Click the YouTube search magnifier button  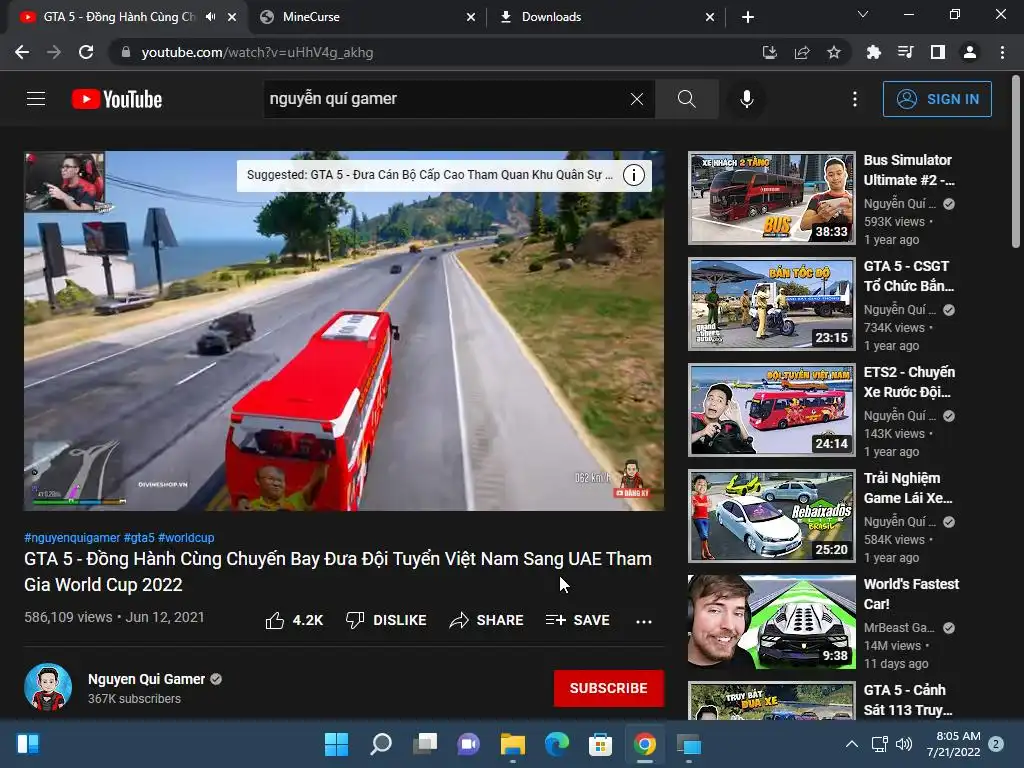686,99
